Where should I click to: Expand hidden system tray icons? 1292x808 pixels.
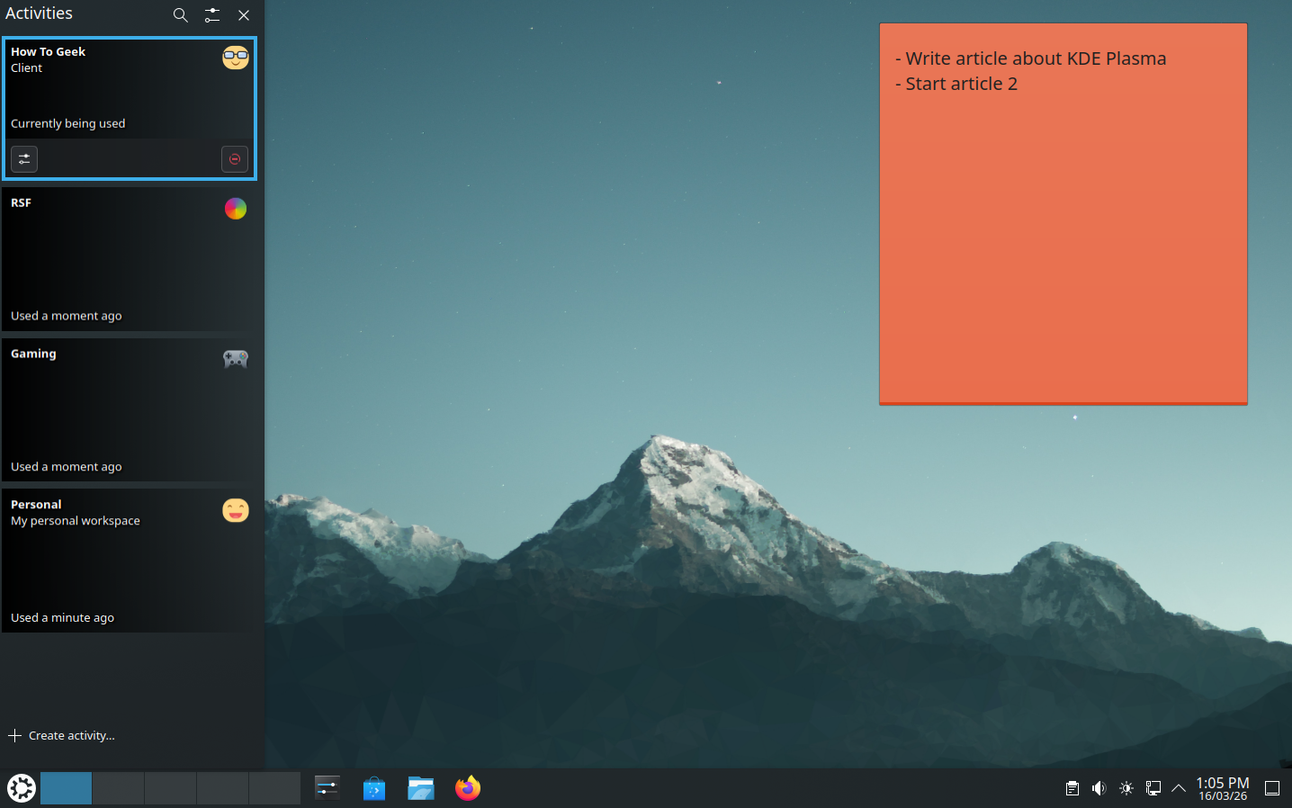[x=1179, y=788]
